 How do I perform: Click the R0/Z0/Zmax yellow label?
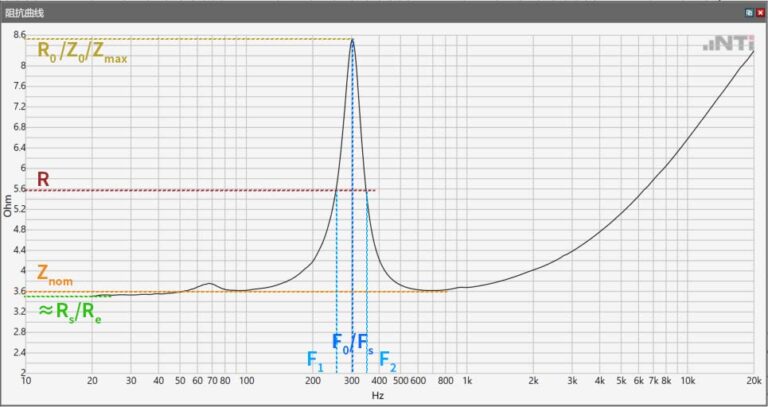tap(82, 53)
